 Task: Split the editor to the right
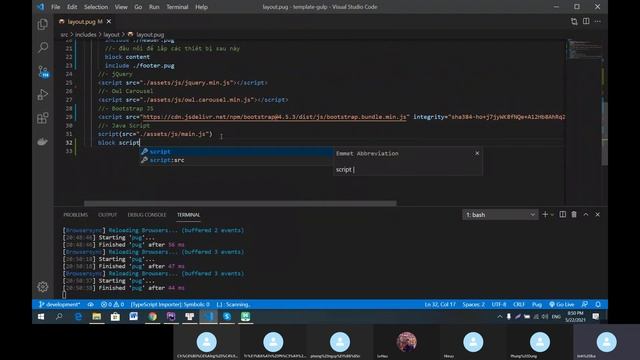pyautogui.click(x=586, y=21)
